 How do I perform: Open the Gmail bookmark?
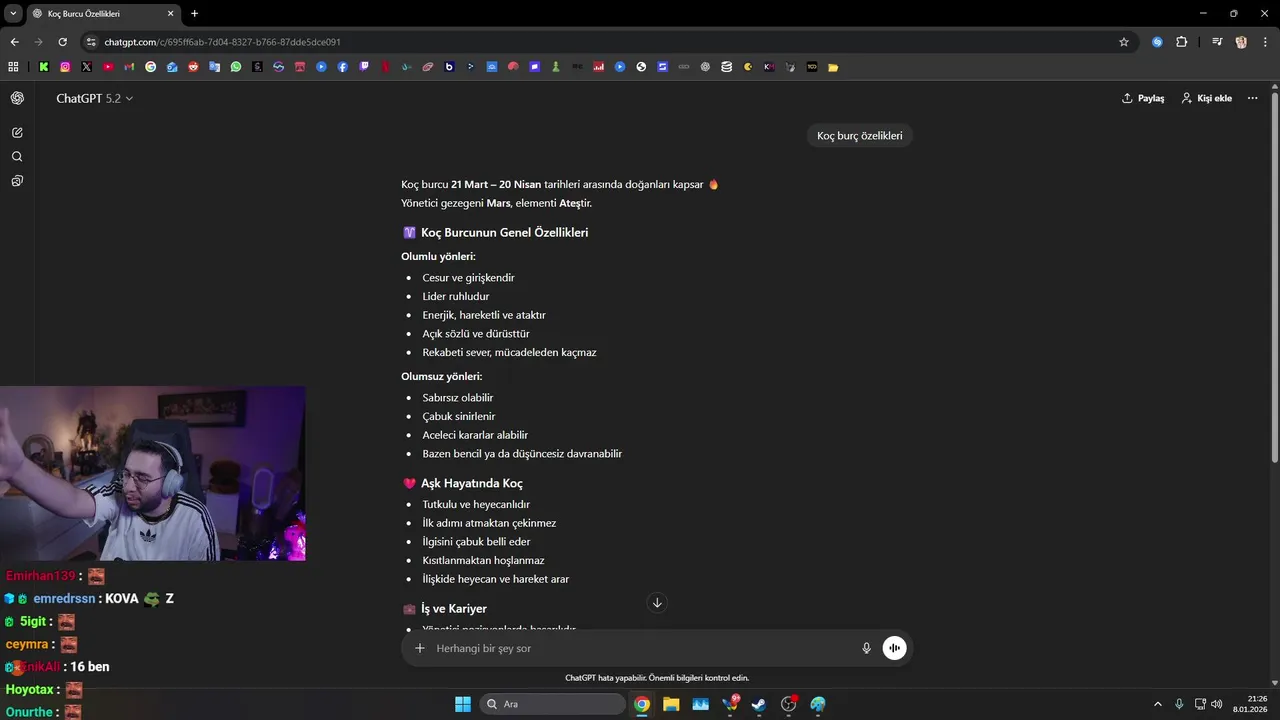point(129,67)
